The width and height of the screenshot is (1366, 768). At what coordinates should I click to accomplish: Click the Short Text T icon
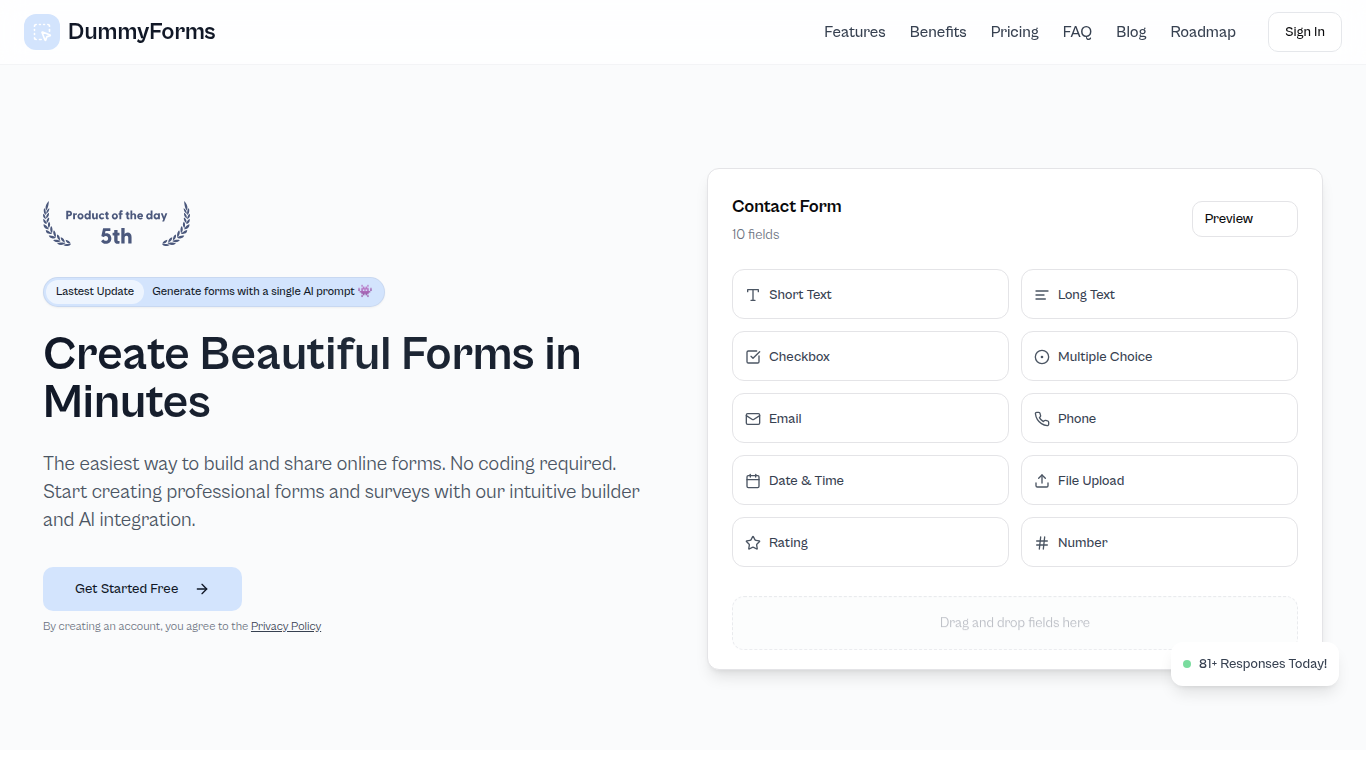pyautogui.click(x=753, y=295)
